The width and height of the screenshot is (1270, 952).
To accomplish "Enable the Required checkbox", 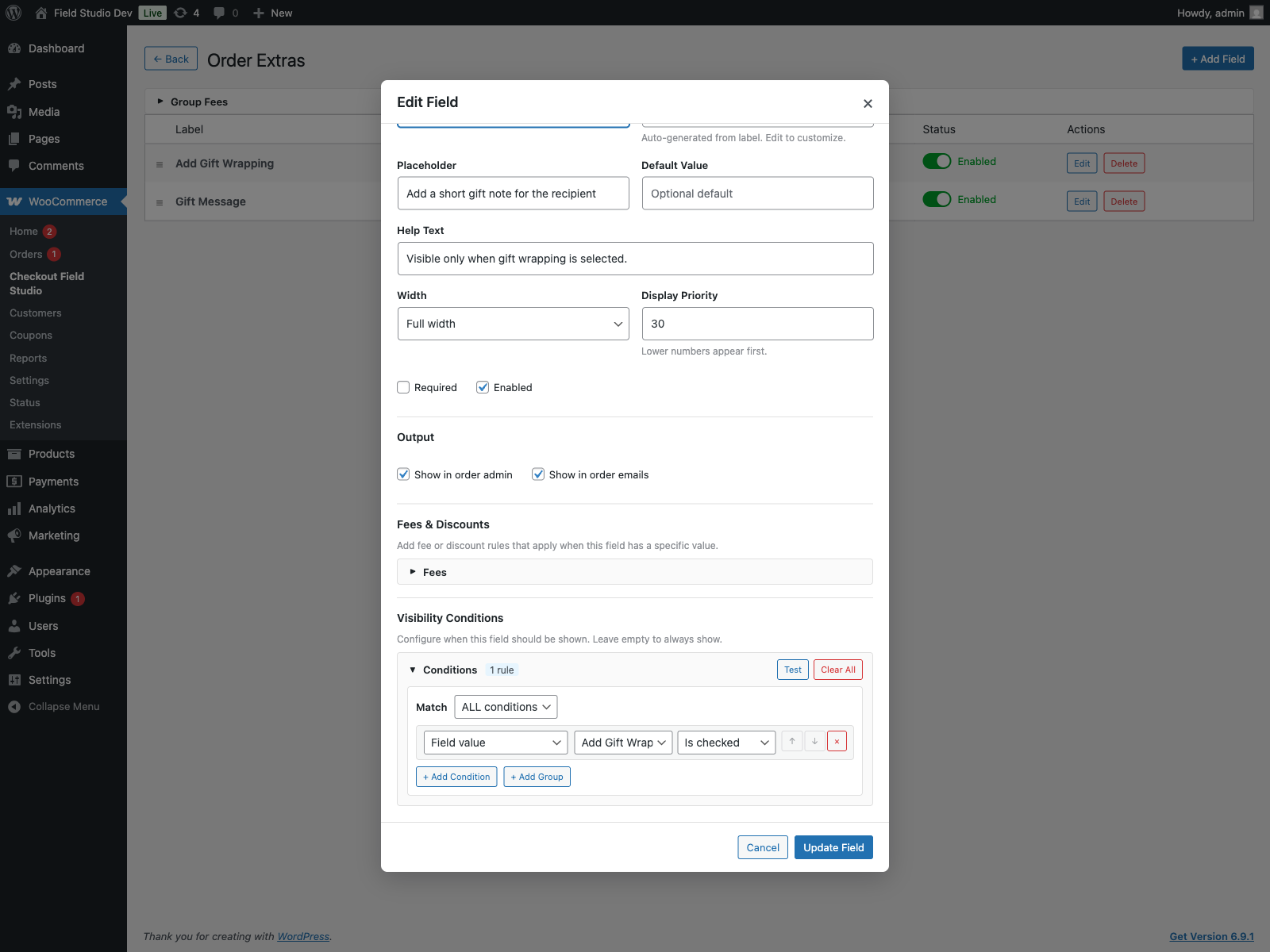I will (x=403, y=387).
